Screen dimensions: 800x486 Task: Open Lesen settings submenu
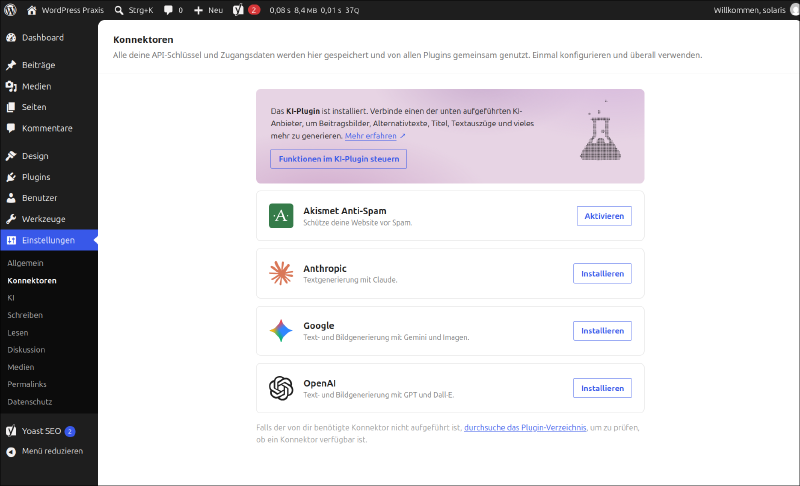pos(18,332)
